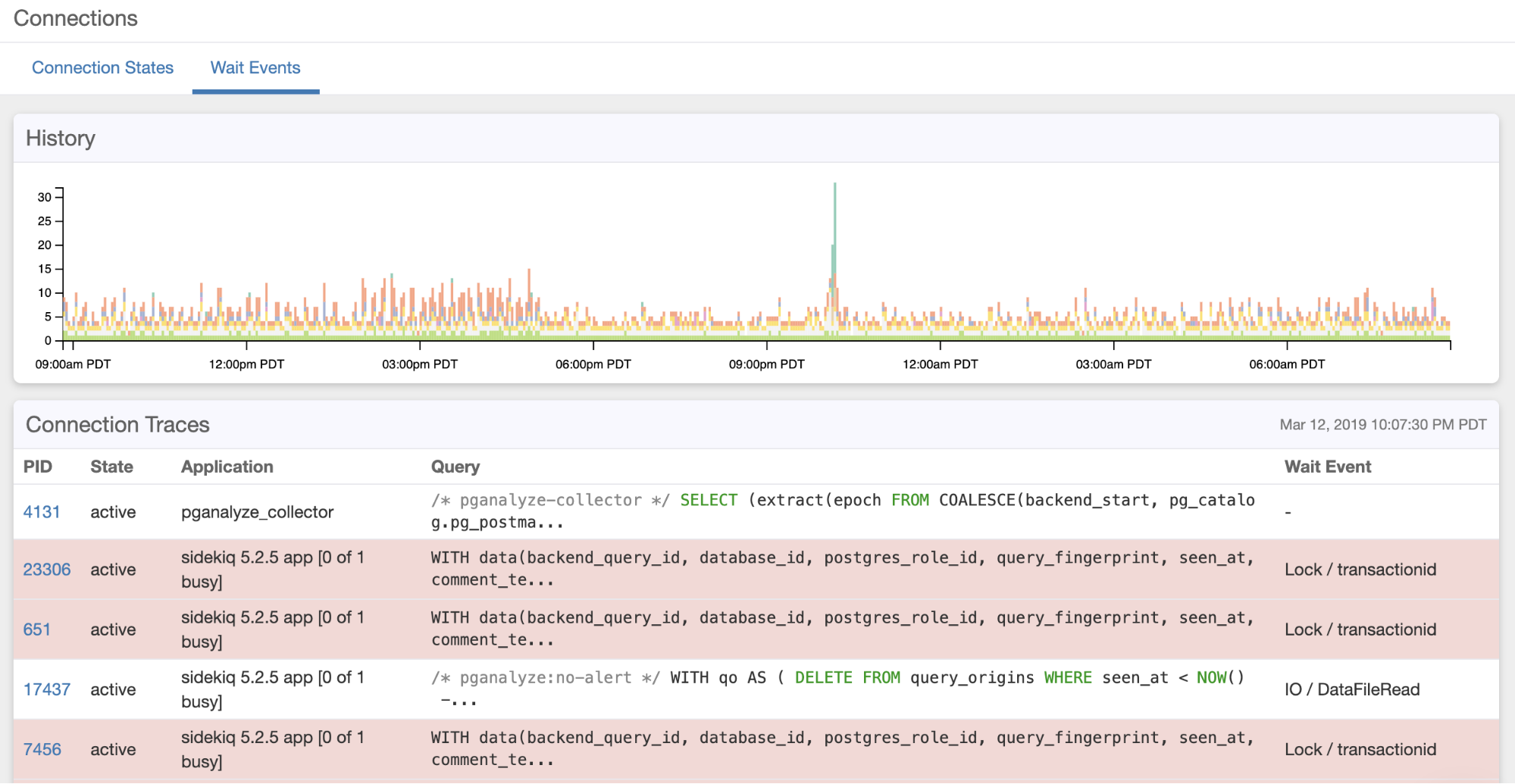1515x784 pixels.
Task: Open PID 23306 connection link
Action: (x=47, y=570)
